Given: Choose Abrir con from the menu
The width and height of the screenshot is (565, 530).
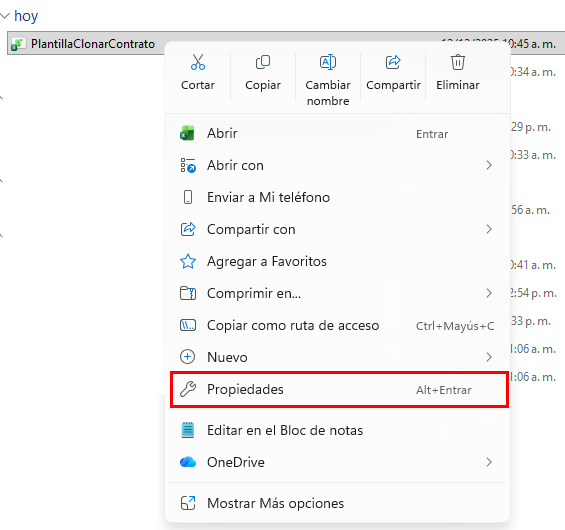Looking at the screenshot, I should (x=337, y=165).
